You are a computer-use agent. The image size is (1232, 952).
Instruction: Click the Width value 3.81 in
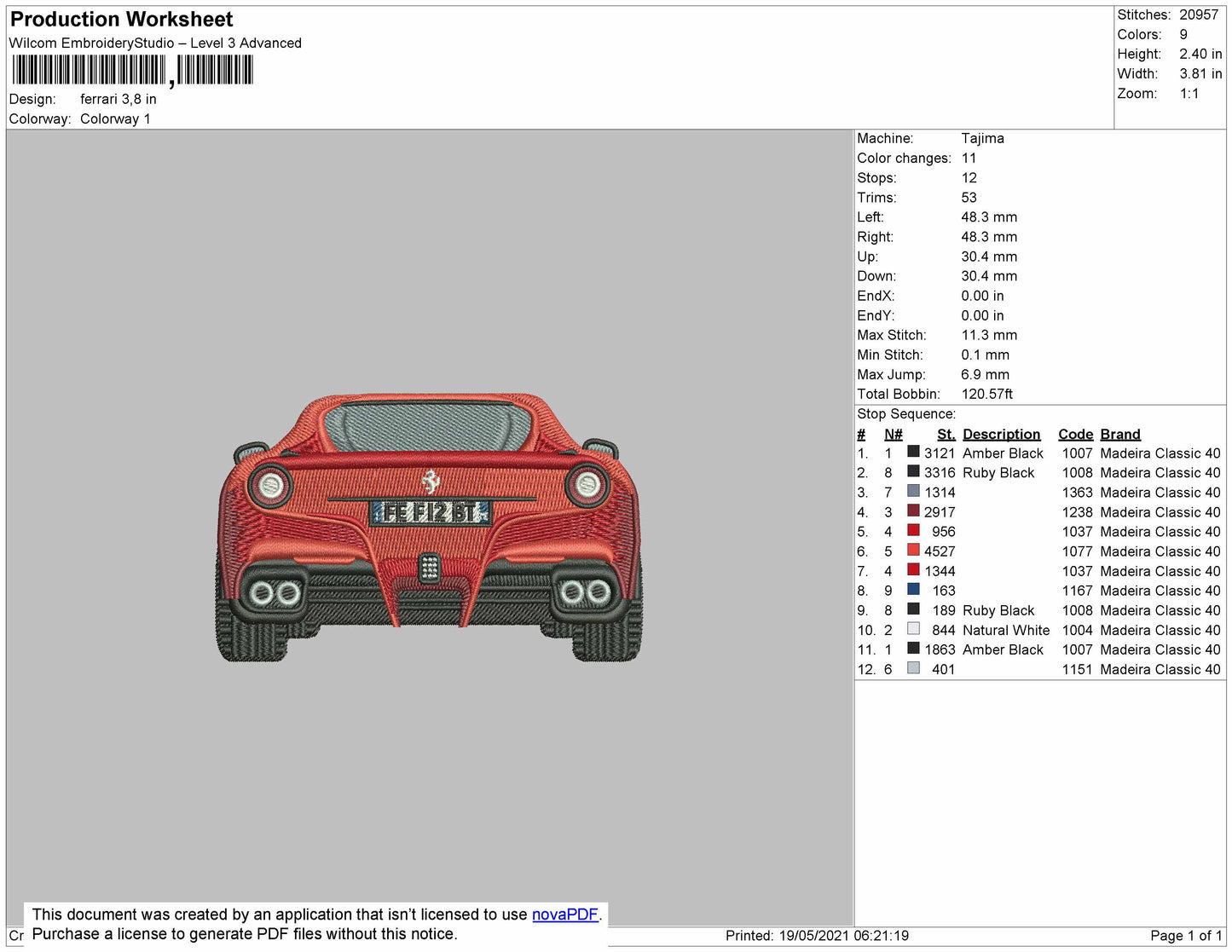point(1200,74)
